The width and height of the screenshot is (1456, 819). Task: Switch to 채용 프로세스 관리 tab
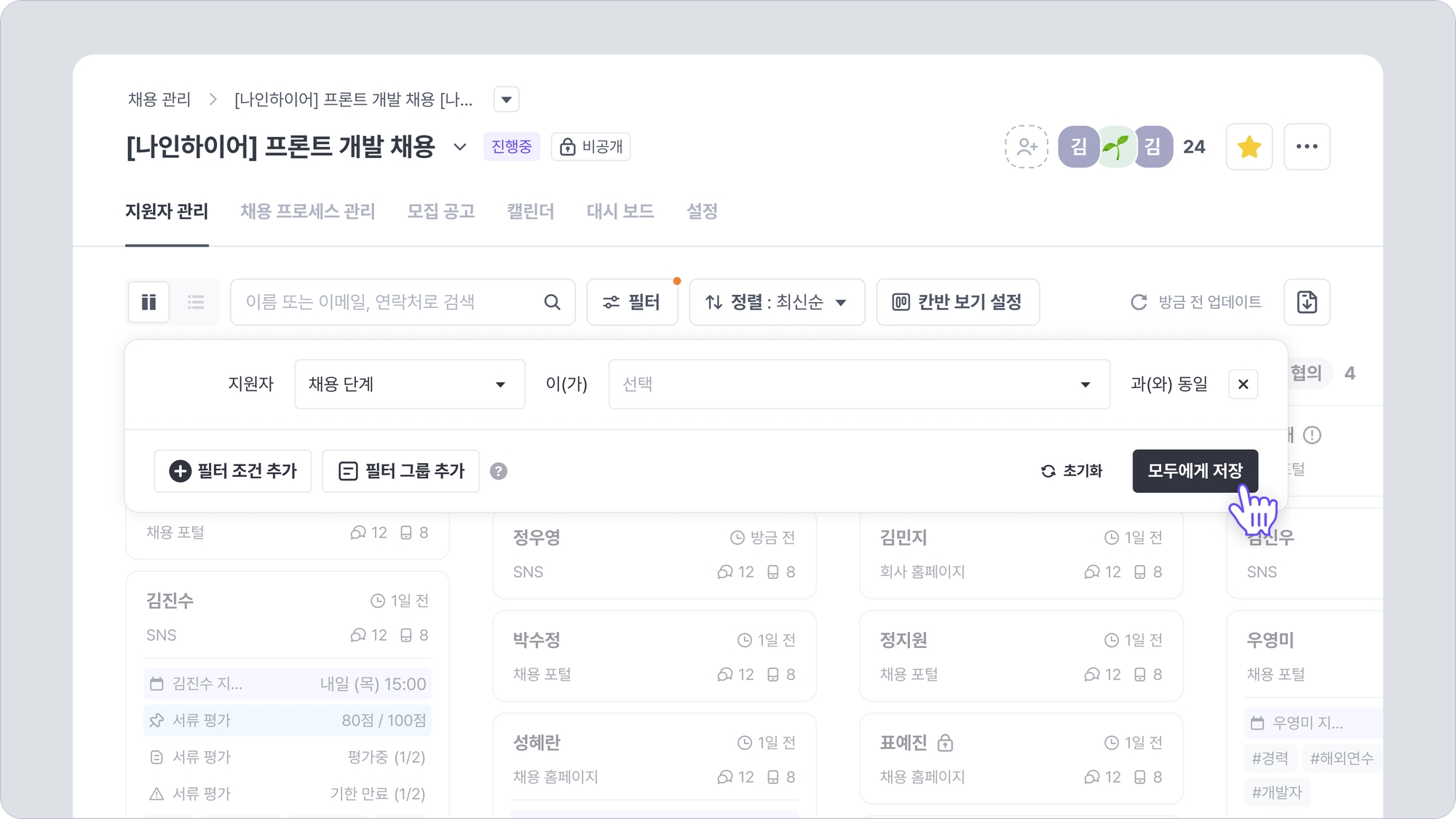coord(308,211)
